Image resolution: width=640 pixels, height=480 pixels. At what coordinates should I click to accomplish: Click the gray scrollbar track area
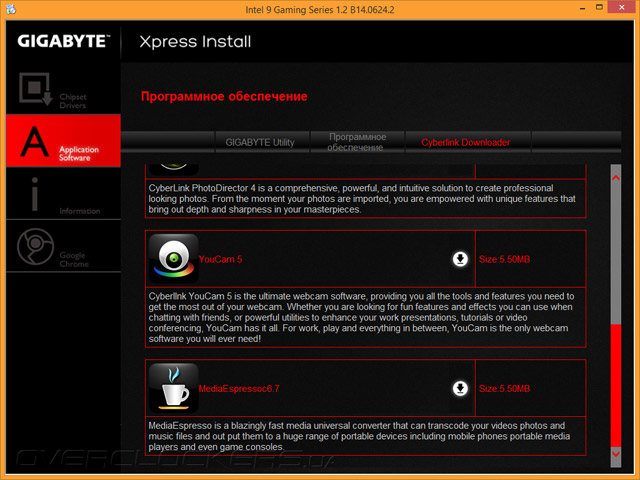click(x=616, y=253)
